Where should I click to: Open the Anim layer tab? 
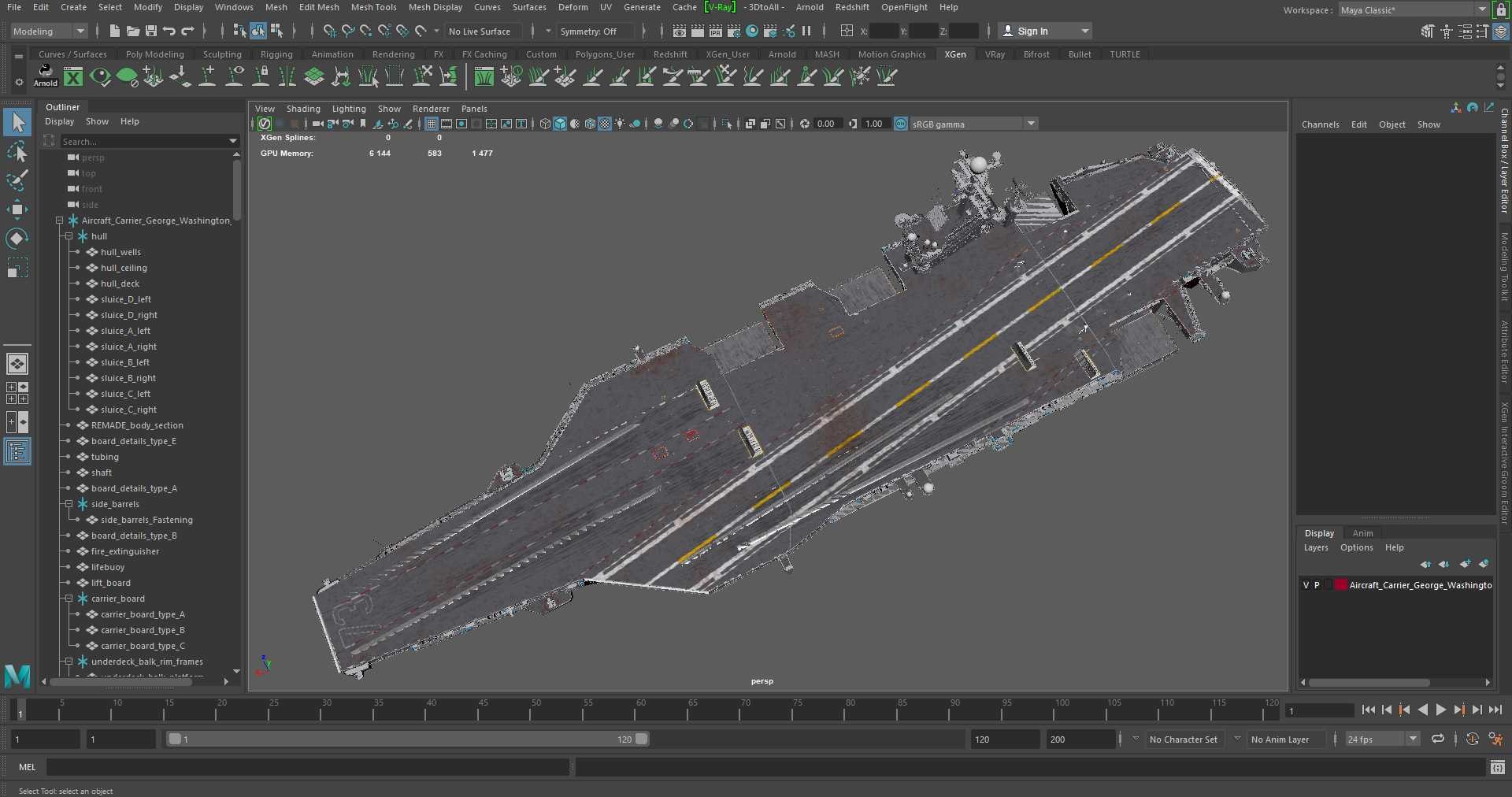1362,533
